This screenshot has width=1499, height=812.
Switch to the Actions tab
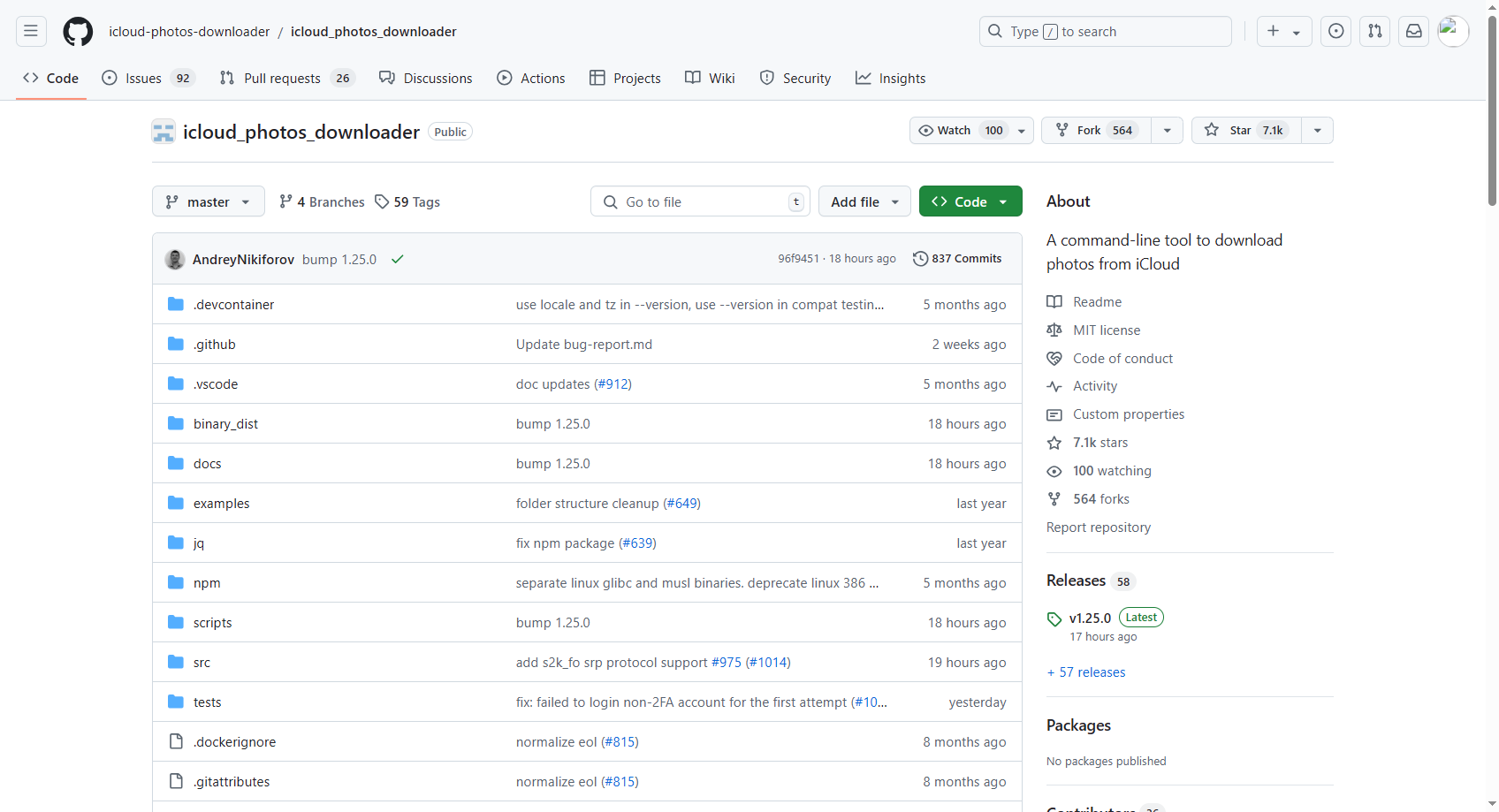coord(531,79)
